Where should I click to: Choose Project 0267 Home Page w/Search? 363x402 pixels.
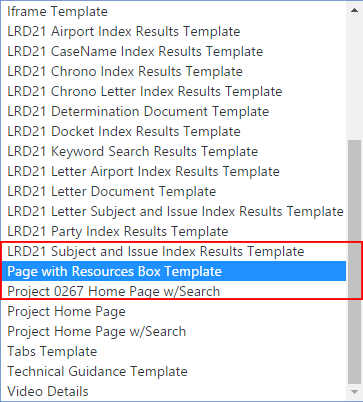point(173,291)
